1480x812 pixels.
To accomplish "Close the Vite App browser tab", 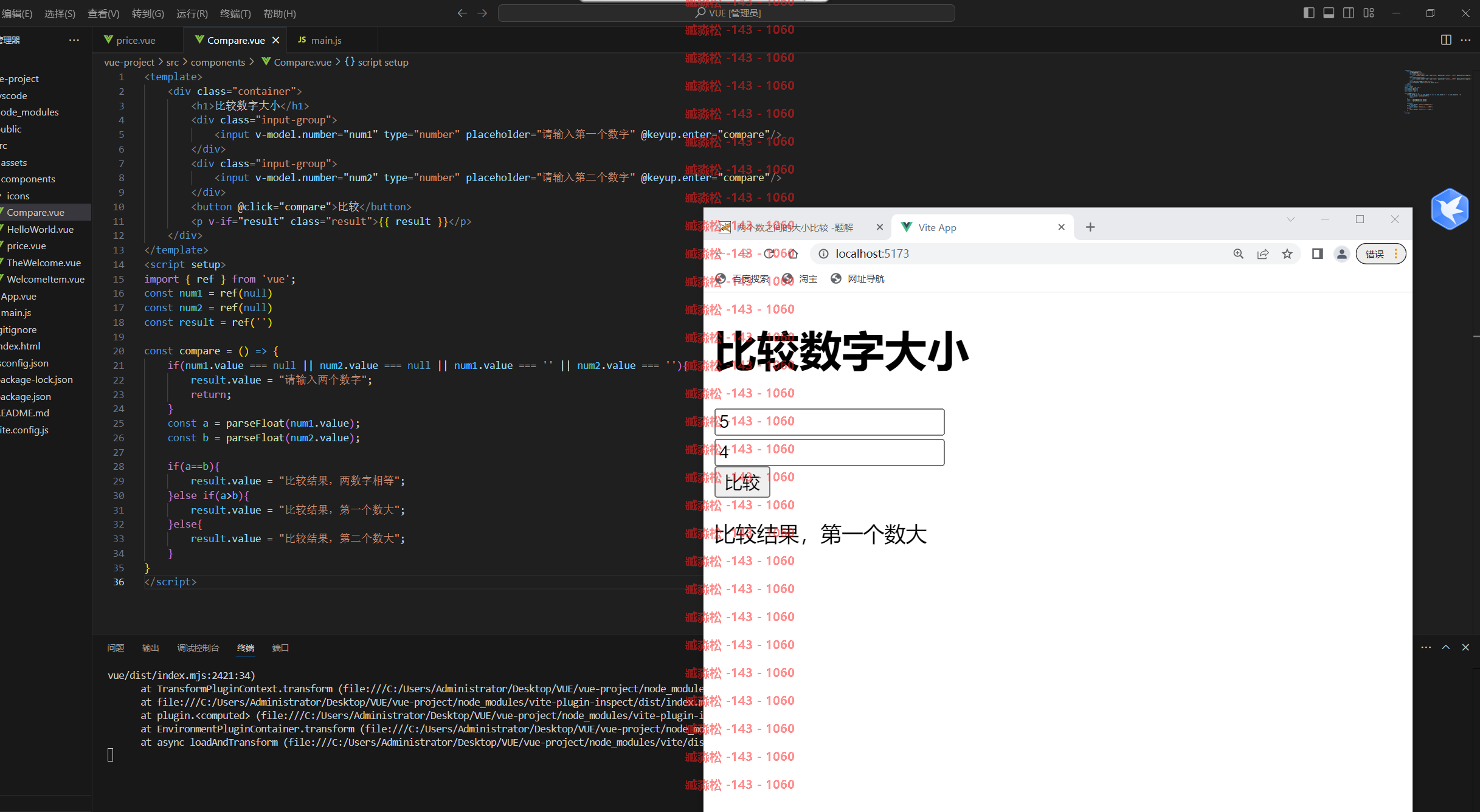I will click(x=1062, y=227).
